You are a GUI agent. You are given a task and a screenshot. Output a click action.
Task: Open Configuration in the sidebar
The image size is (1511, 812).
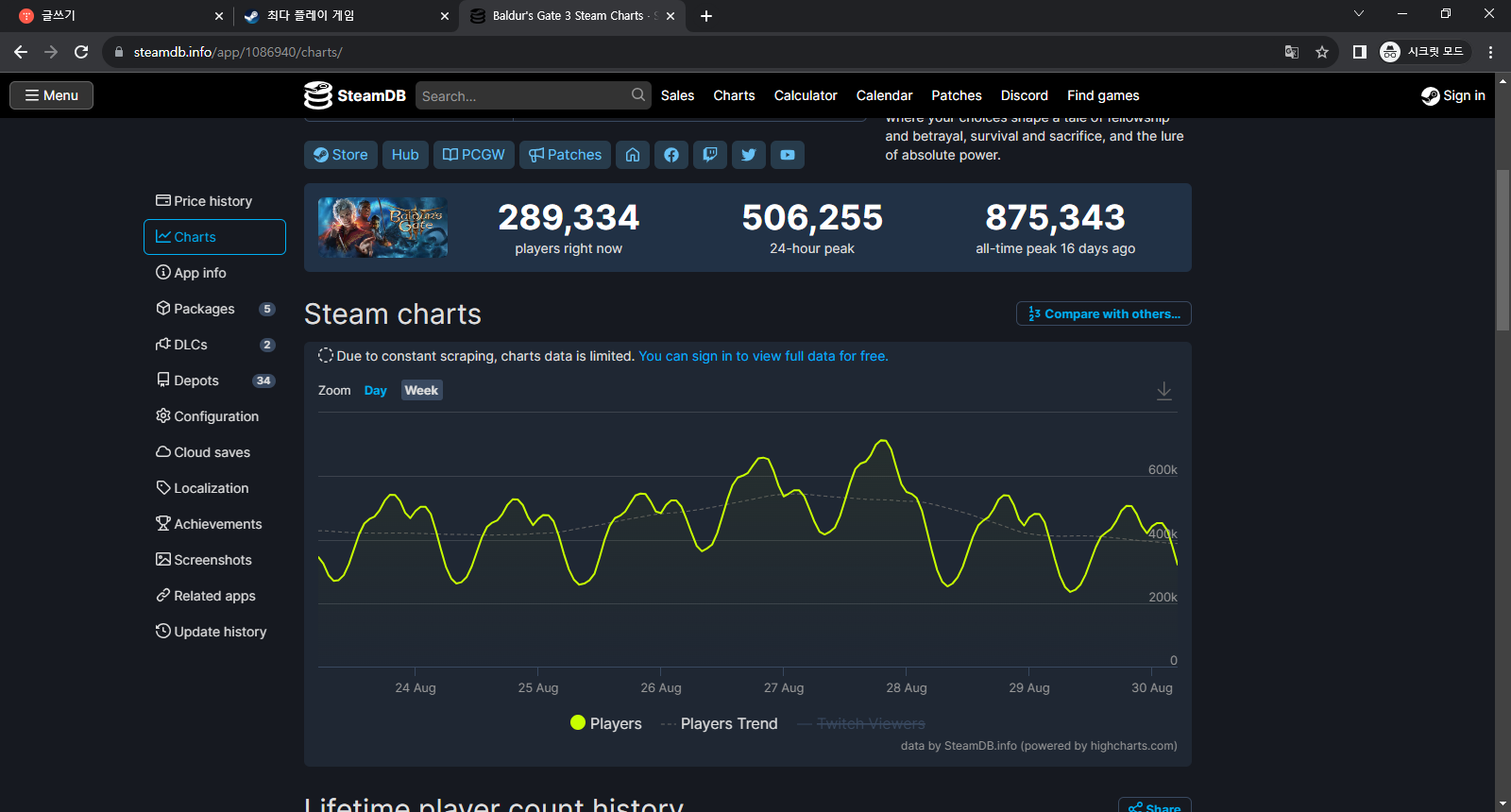214,416
